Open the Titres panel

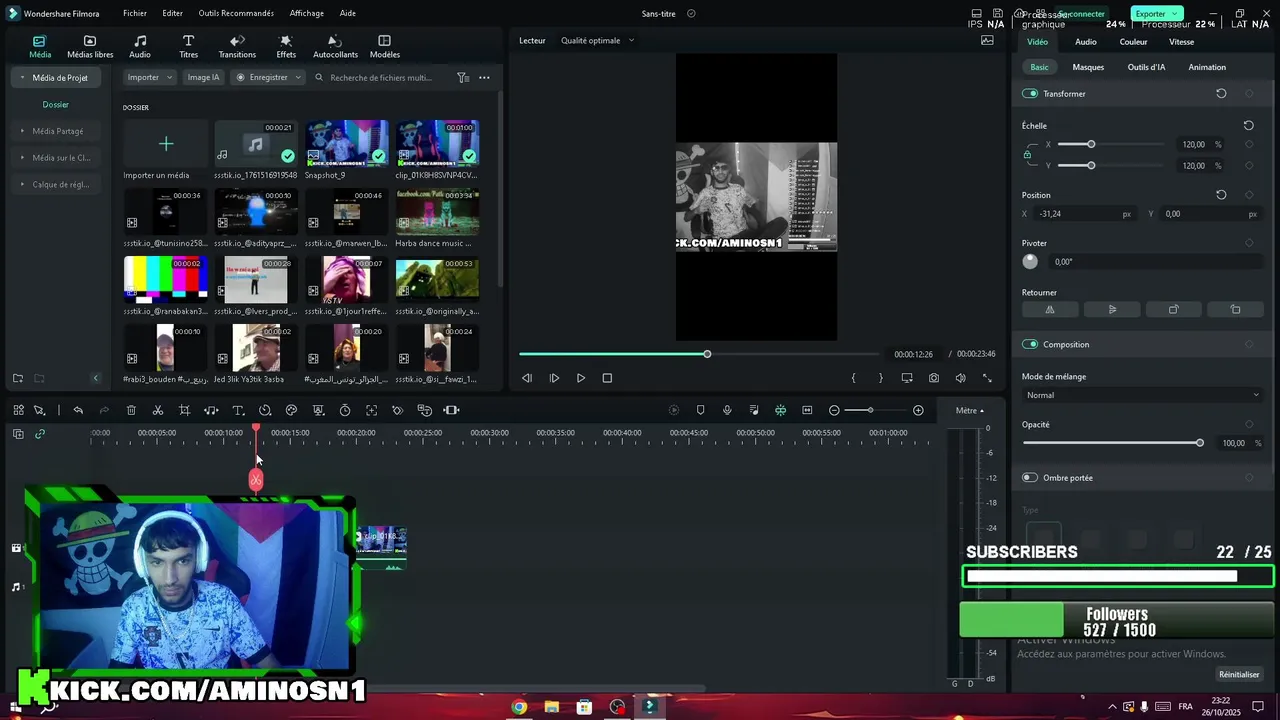(188, 47)
